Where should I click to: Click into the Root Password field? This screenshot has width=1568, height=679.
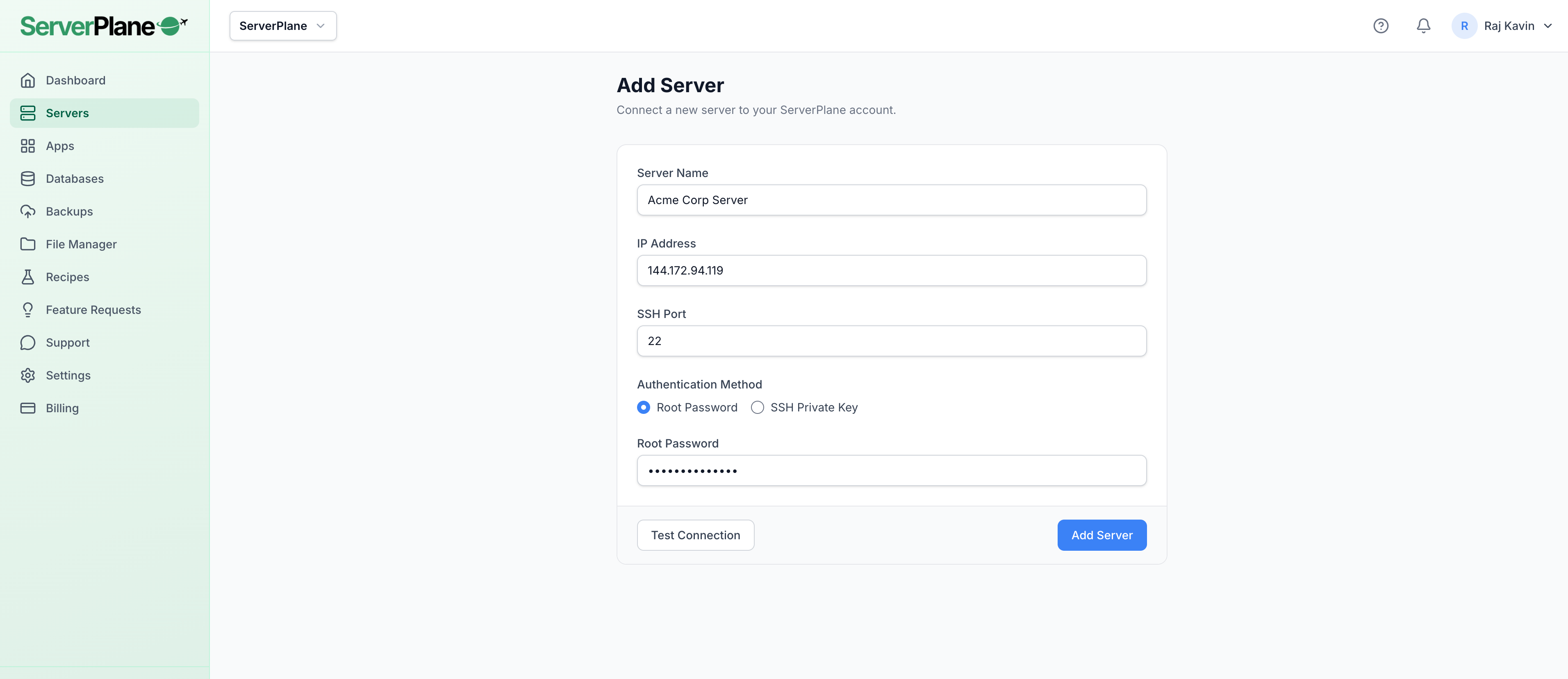pos(891,471)
